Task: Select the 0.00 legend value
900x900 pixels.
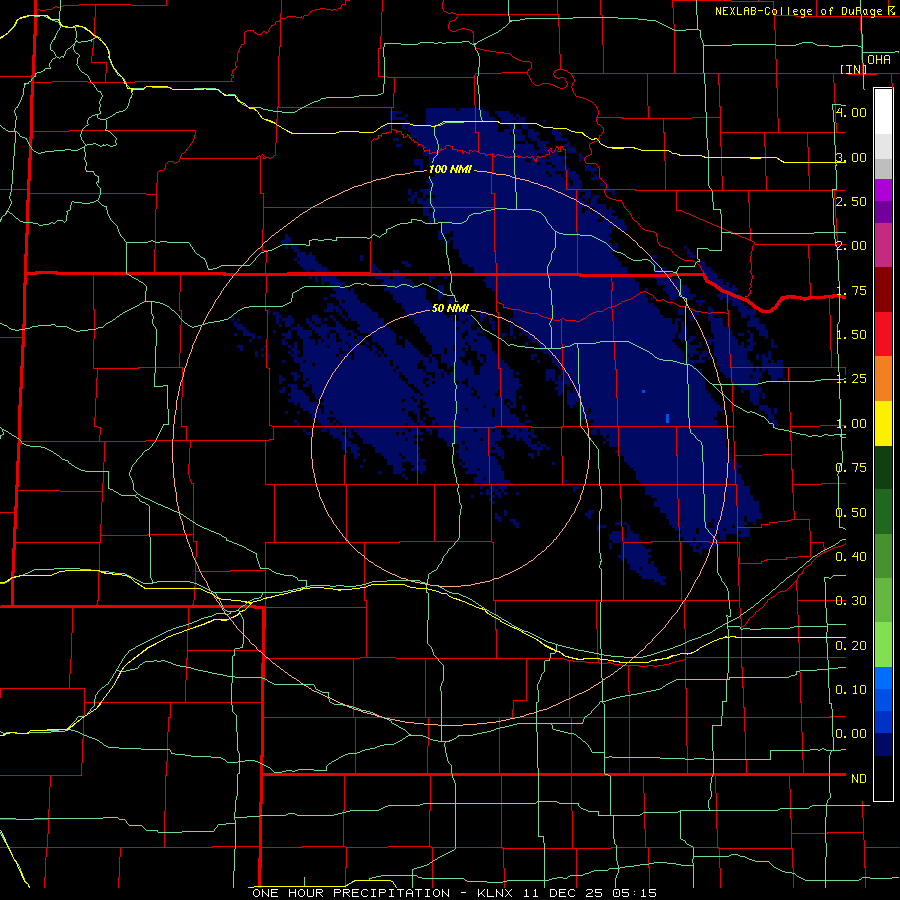Action: coord(851,734)
